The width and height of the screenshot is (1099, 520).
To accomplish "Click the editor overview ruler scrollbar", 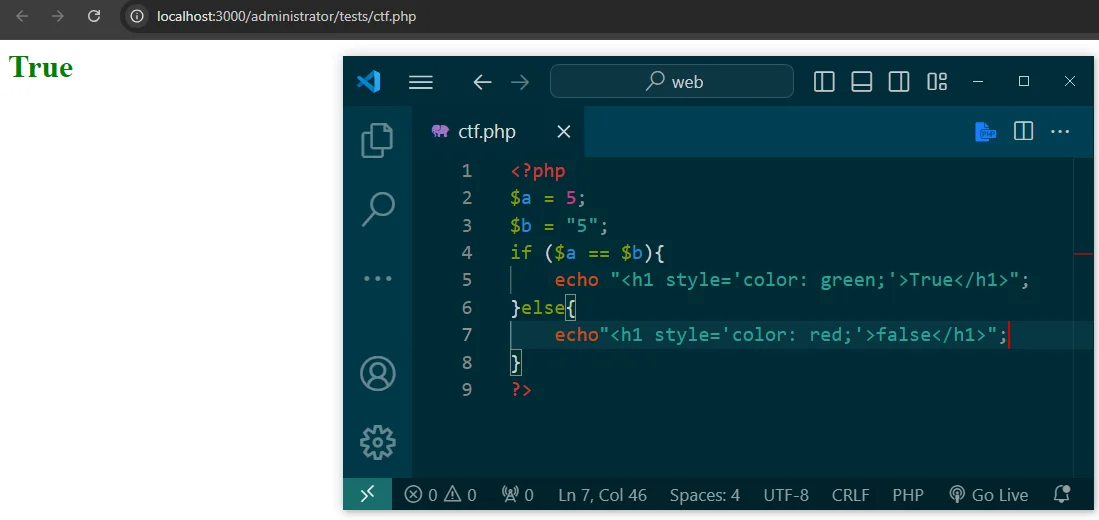I will [1084, 319].
